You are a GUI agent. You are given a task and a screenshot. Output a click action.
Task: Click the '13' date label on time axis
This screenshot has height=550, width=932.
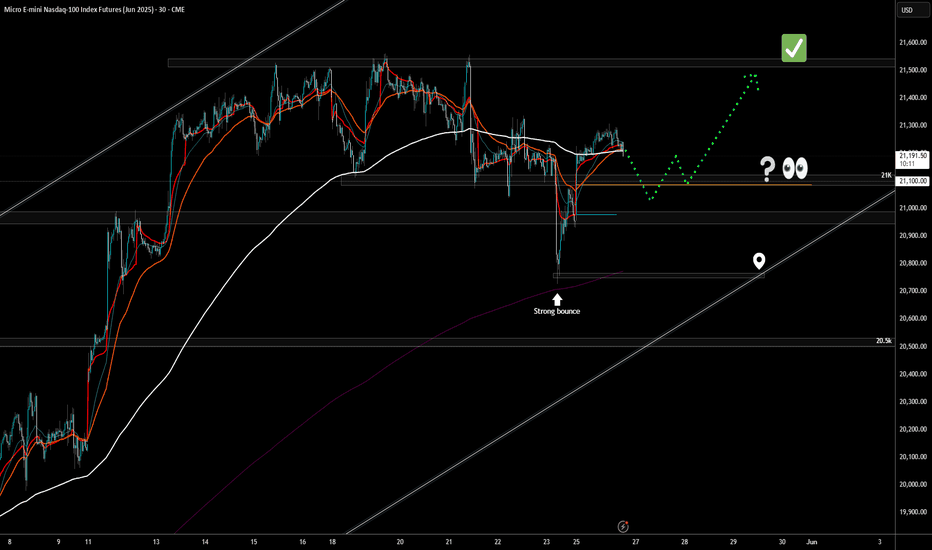[x=156, y=542]
